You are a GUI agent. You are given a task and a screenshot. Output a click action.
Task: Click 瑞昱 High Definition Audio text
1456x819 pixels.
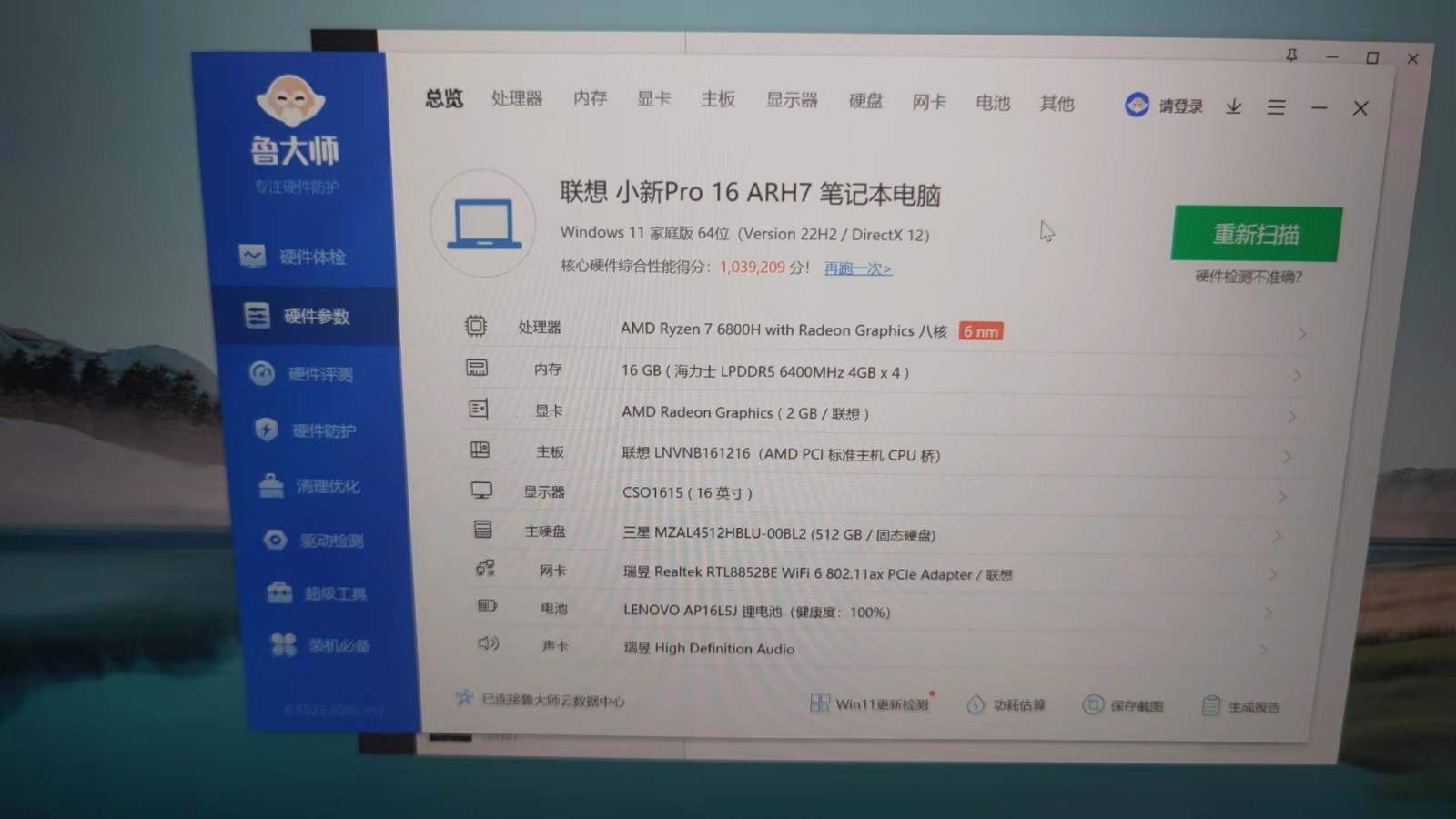pyautogui.click(x=709, y=648)
